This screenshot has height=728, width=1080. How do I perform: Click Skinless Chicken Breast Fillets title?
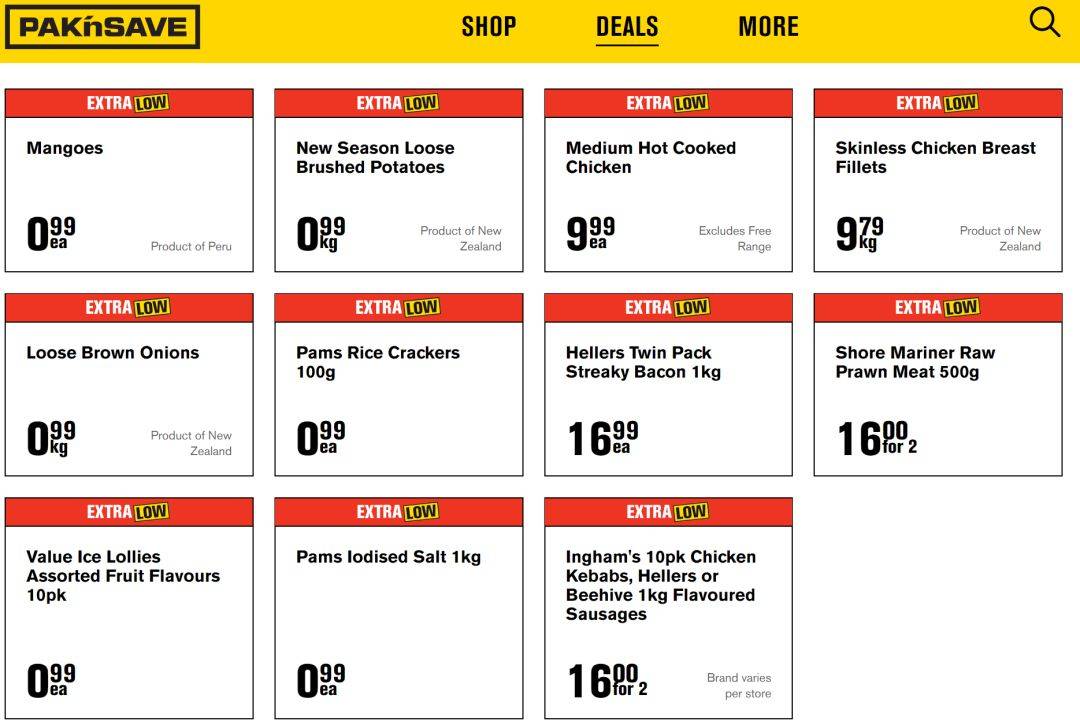point(935,157)
